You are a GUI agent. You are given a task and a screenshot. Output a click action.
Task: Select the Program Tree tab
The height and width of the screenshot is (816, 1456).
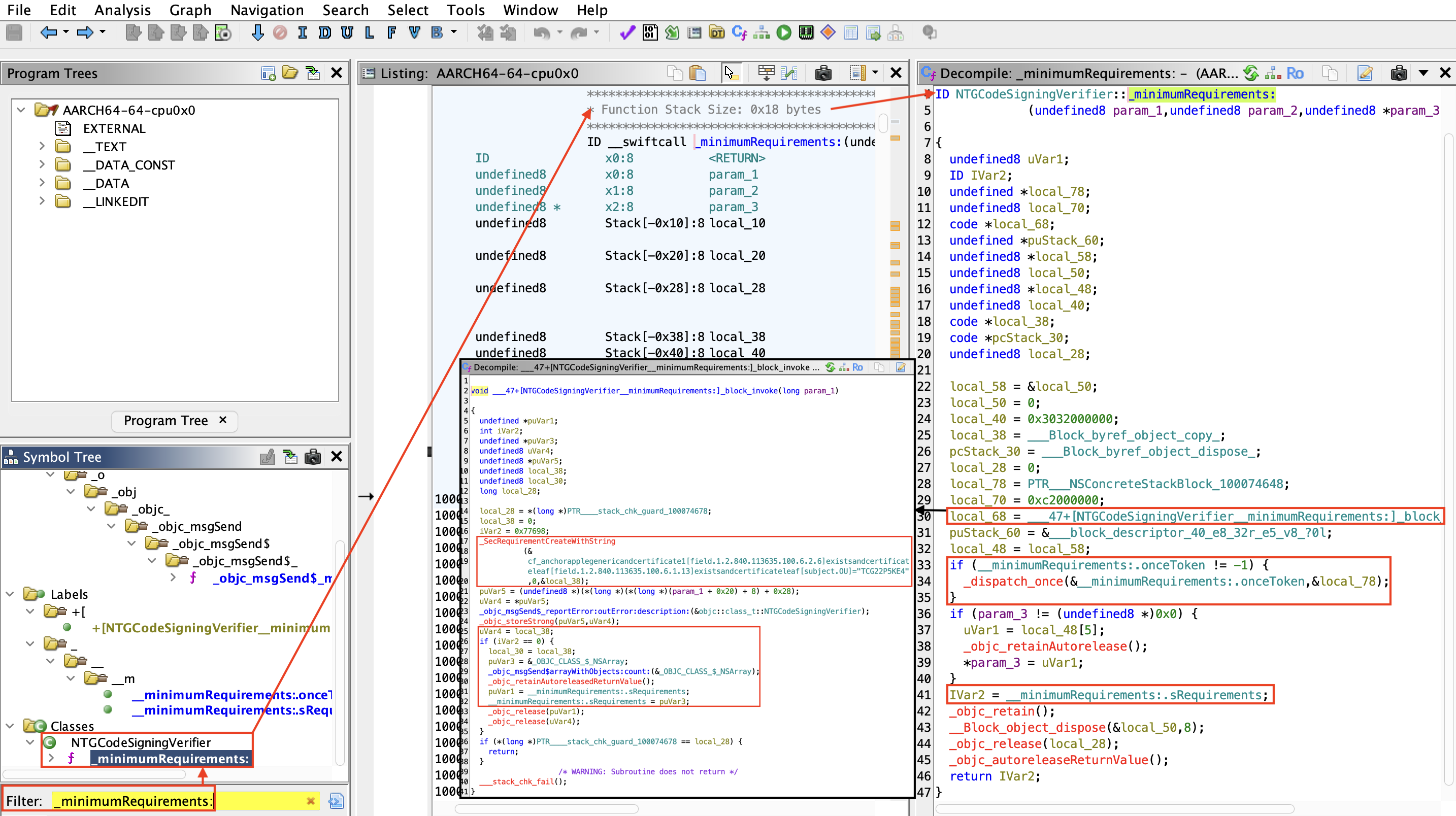166,420
